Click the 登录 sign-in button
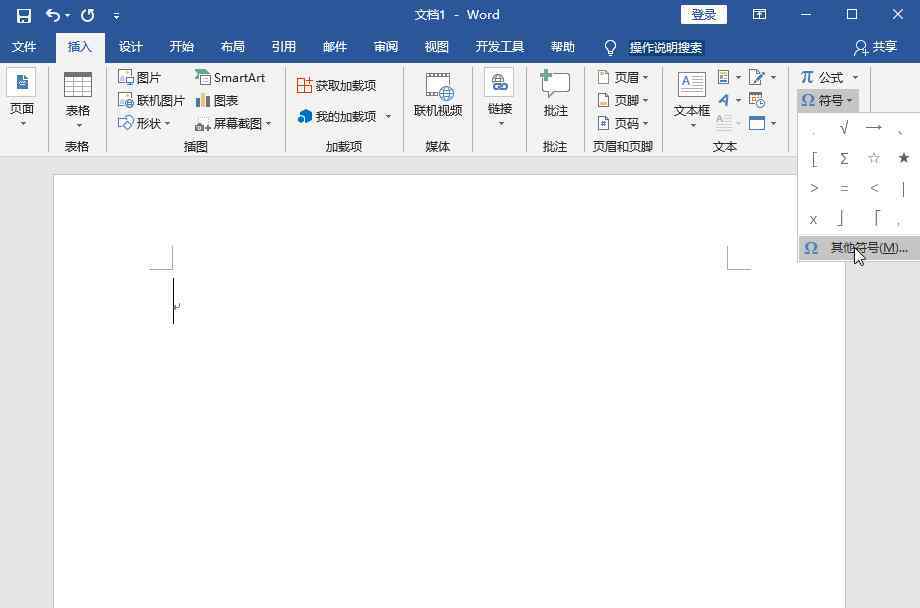This screenshot has width=920, height=608. 703,15
